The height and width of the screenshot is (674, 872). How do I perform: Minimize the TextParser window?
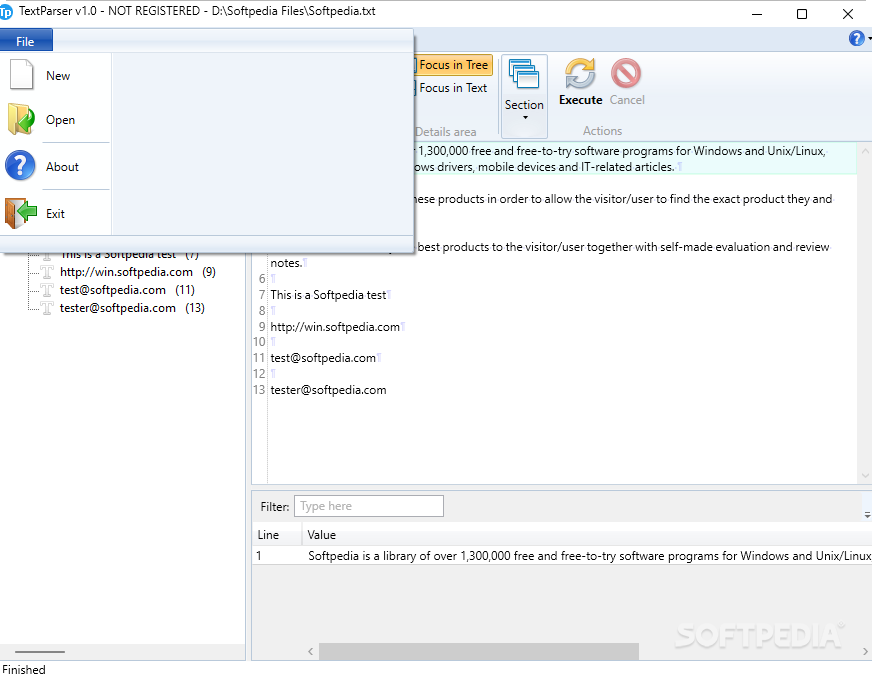[x=756, y=14]
